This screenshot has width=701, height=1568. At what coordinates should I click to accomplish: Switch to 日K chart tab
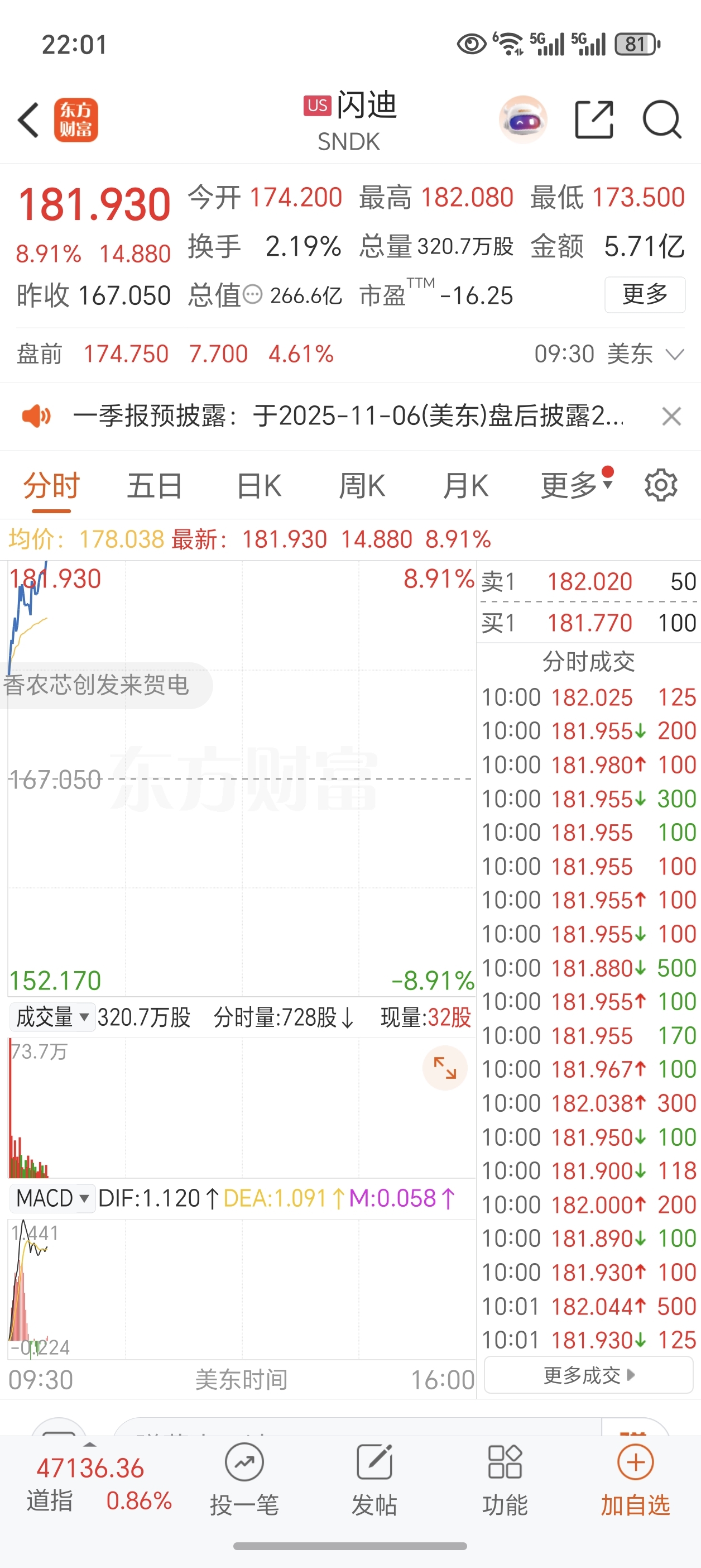click(x=259, y=486)
